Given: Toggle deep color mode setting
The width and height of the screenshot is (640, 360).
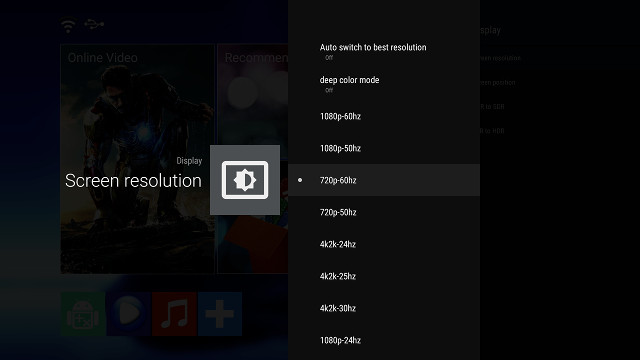Looking at the screenshot, I should pyautogui.click(x=384, y=84).
